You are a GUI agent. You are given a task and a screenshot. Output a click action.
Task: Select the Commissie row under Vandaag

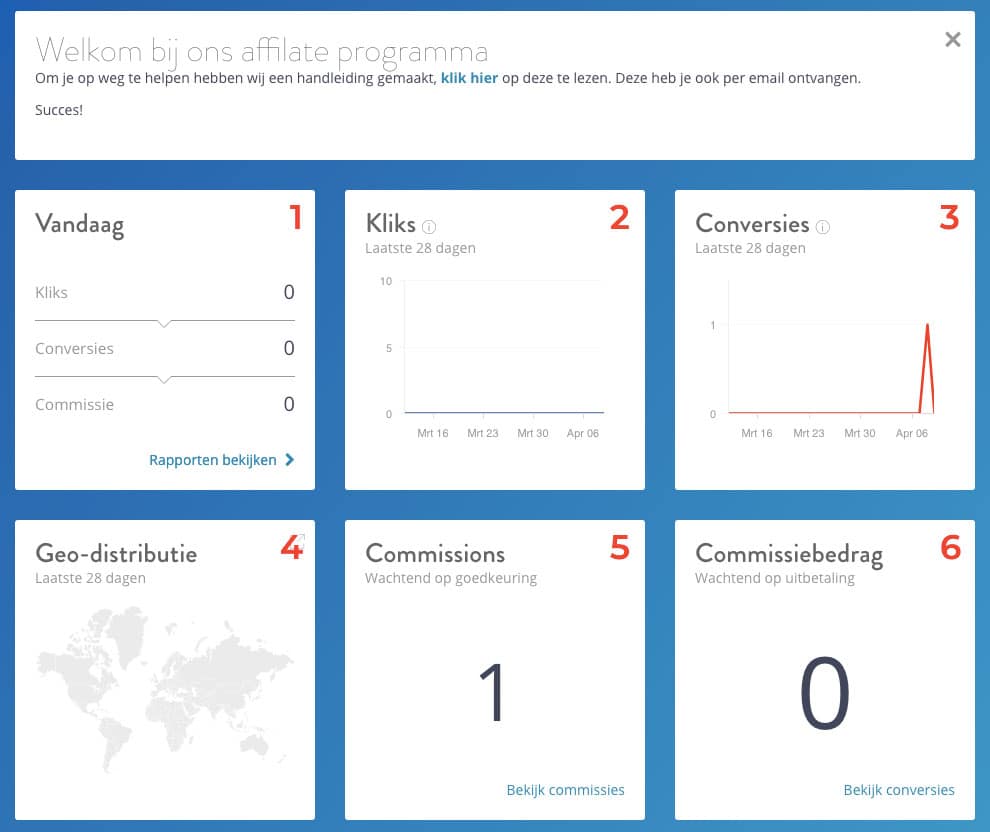(164, 405)
